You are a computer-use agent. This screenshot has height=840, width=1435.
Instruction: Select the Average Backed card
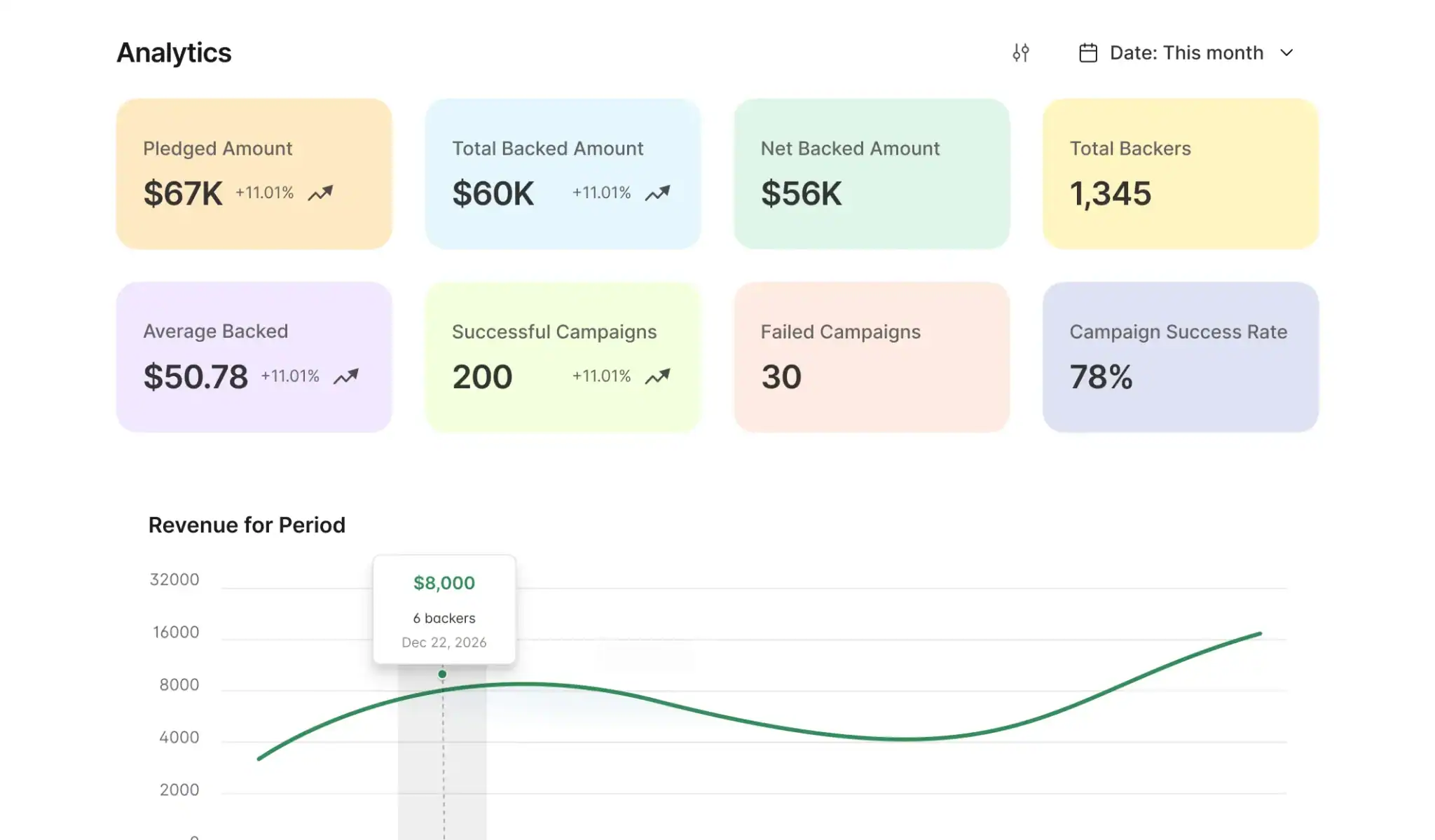254,357
